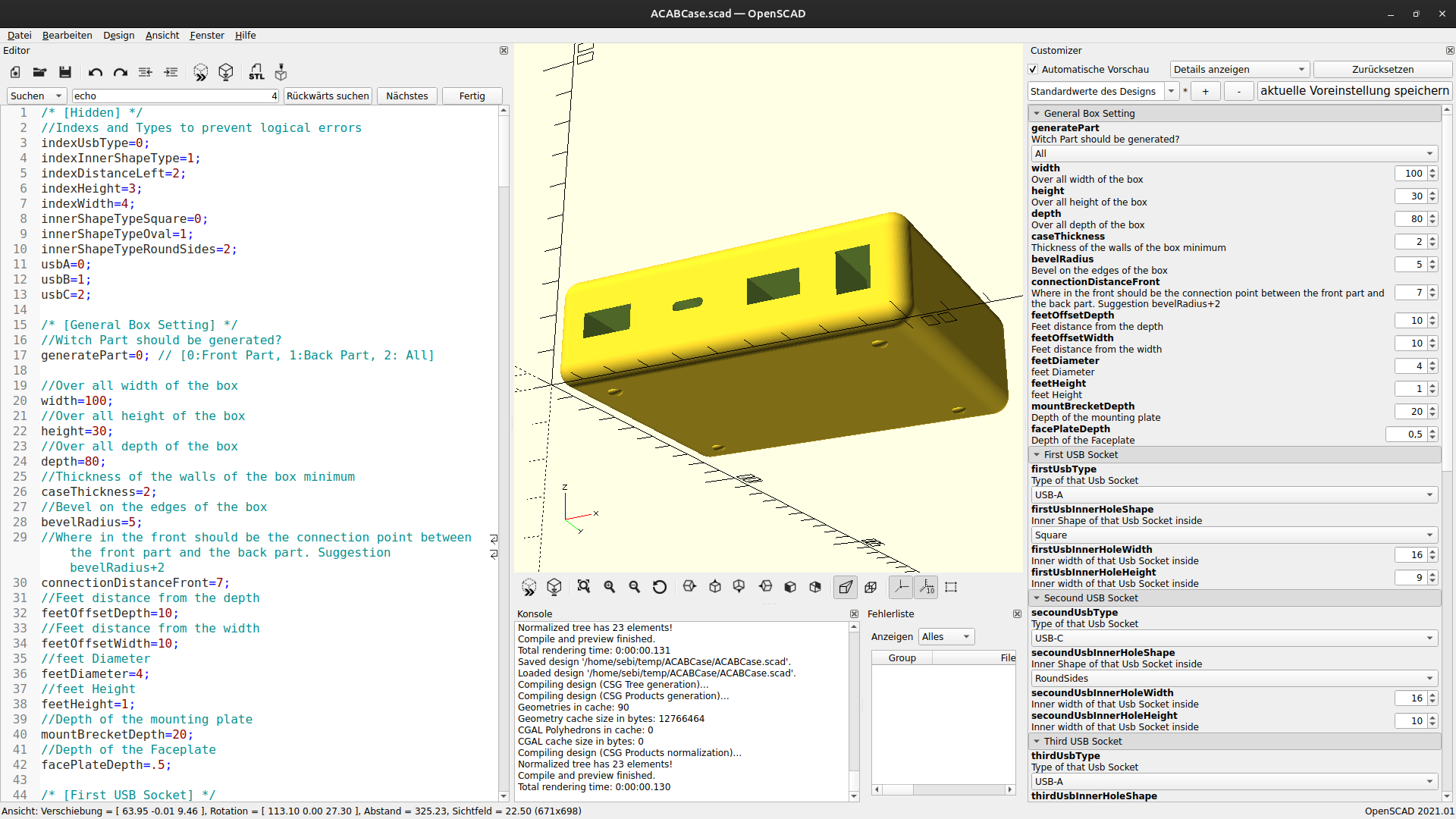Open the Ansicht menu
Screen dimensions: 1456x819
[162, 36]
